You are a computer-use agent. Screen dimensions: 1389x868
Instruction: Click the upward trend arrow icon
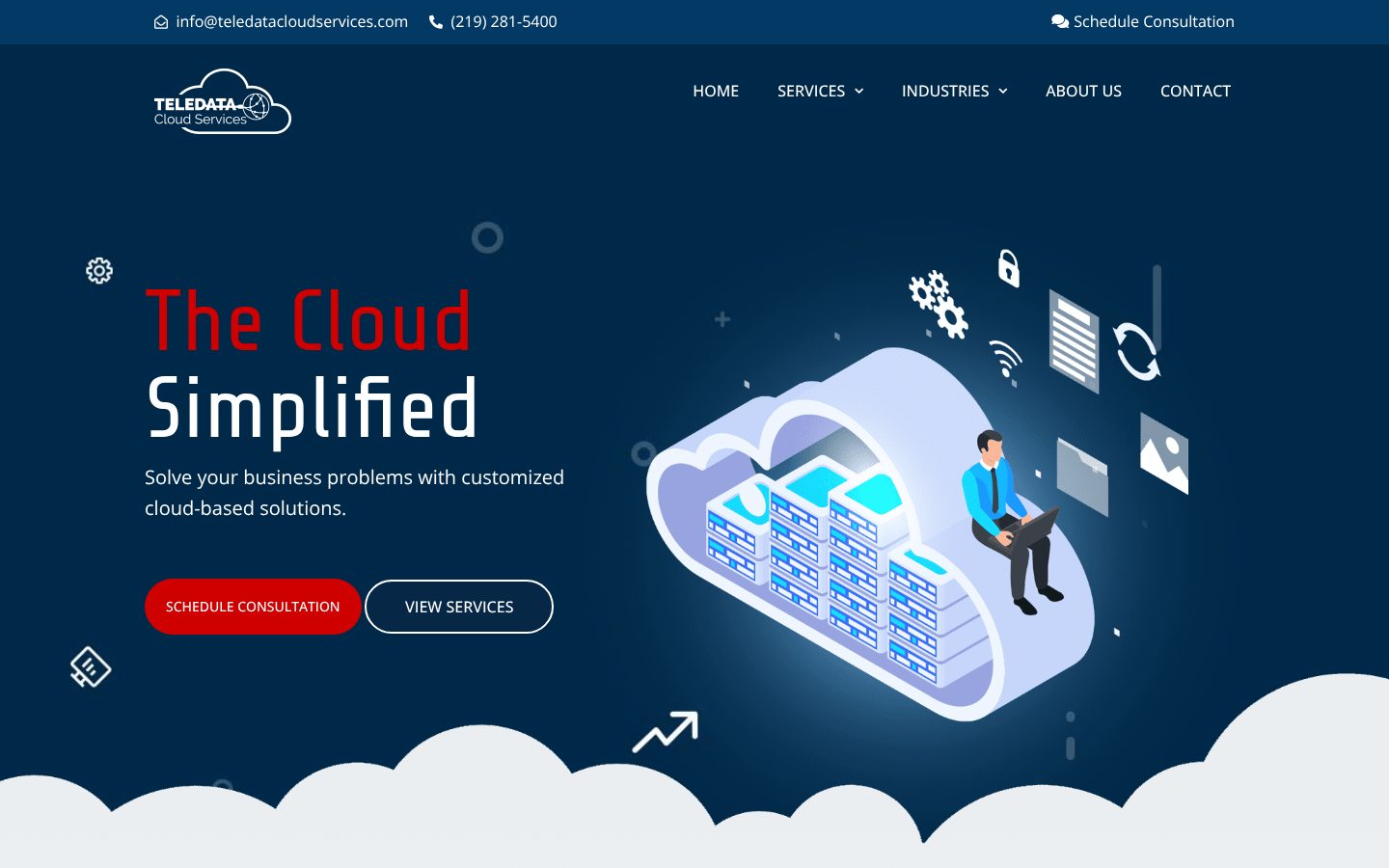pos(666,732)
